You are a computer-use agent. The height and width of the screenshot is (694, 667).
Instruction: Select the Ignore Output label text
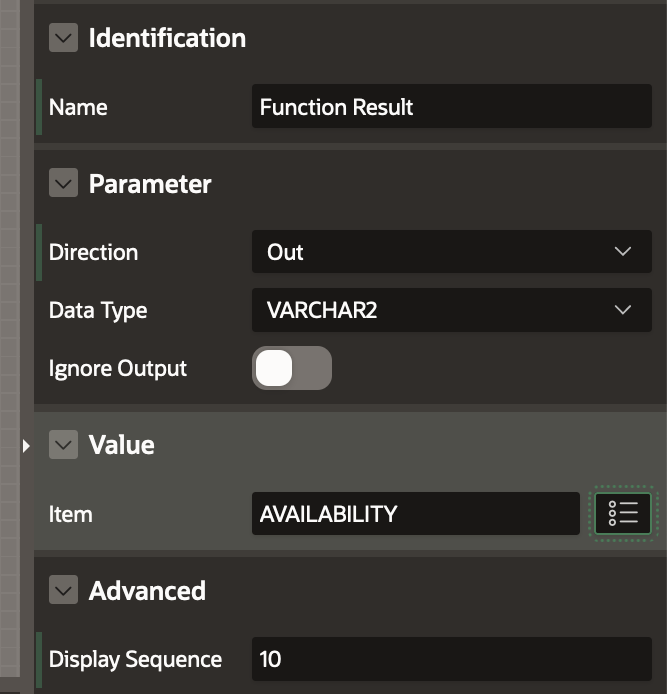pyautogui.click(x=118, y=368)
